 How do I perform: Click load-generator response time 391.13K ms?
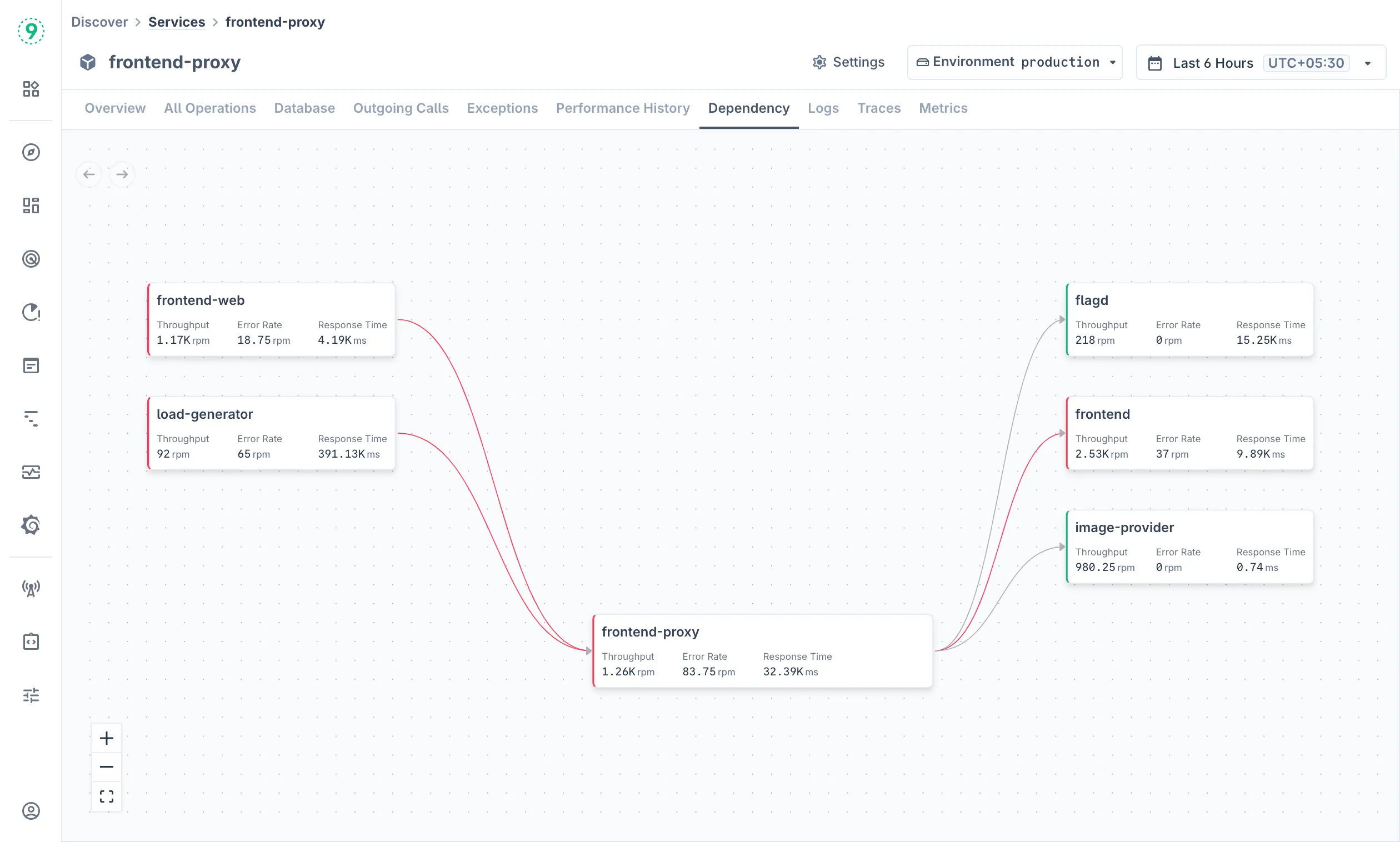(x=349, y=454)
